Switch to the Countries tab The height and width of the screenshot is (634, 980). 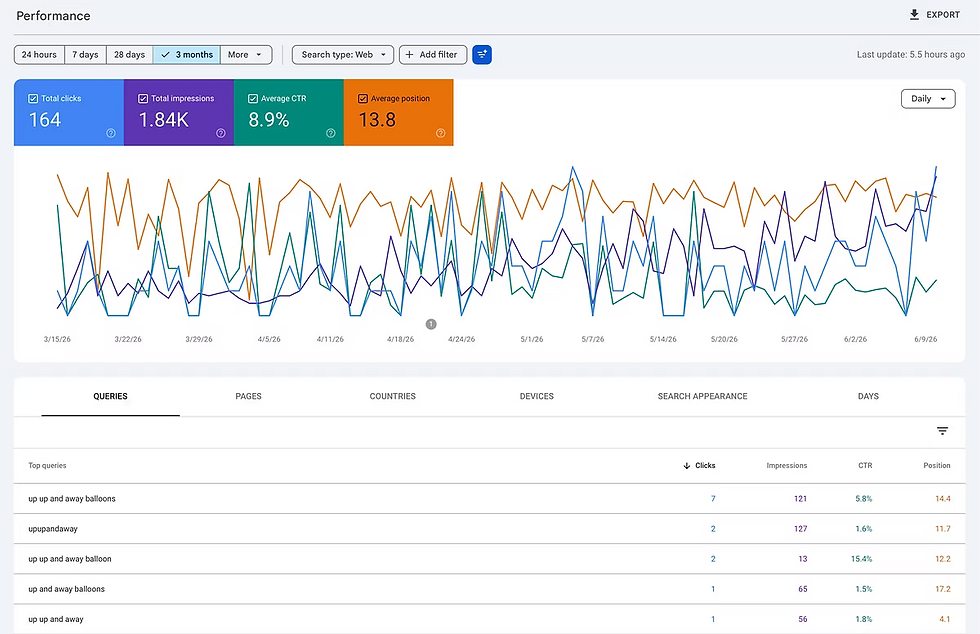click(x=392, y=396)
